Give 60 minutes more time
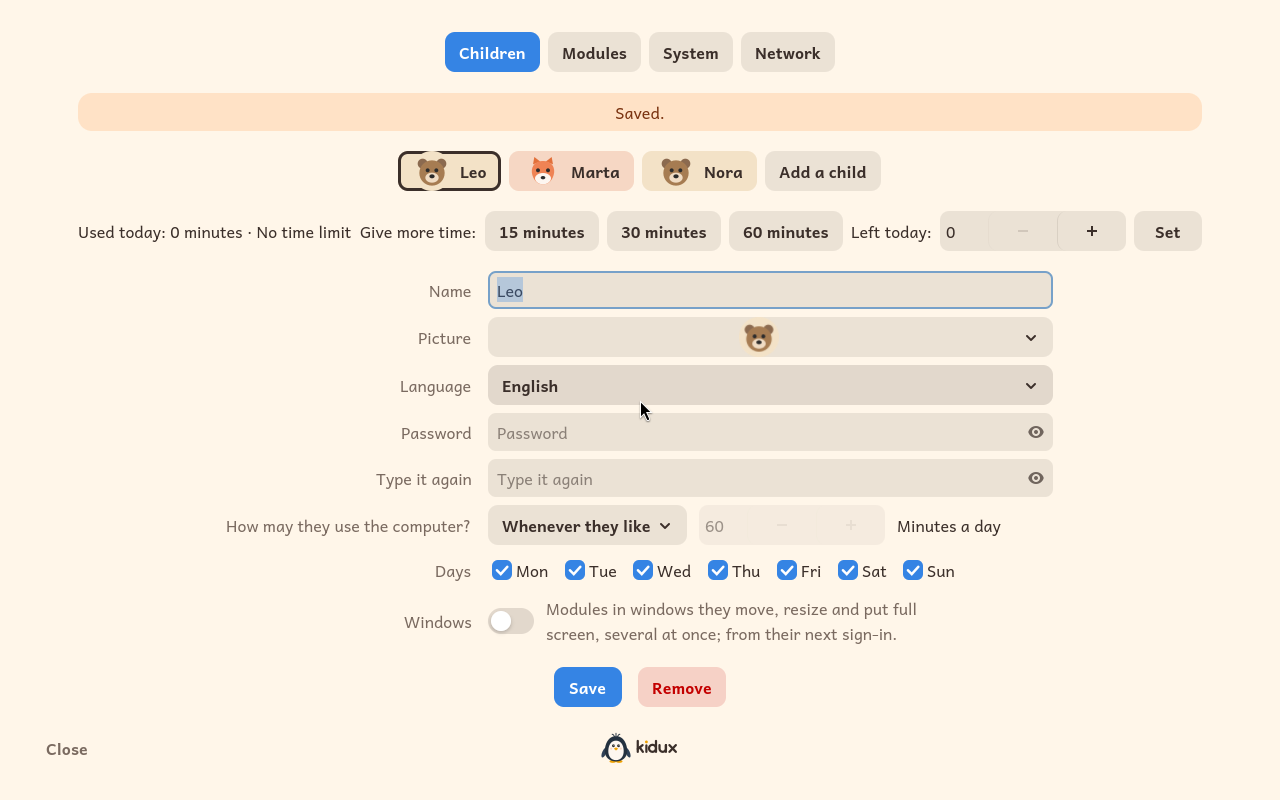The width and height of the screenshot is (1280, 800). 786,231
